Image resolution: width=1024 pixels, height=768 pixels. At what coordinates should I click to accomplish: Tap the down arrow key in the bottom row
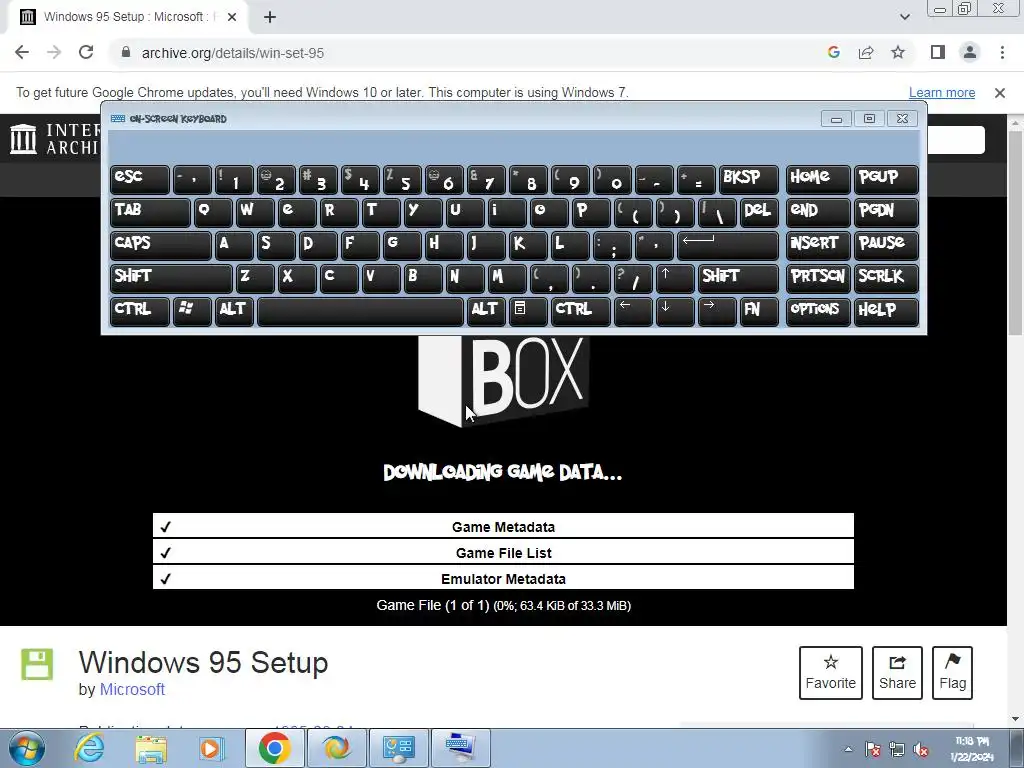click(x=675, y=312)
